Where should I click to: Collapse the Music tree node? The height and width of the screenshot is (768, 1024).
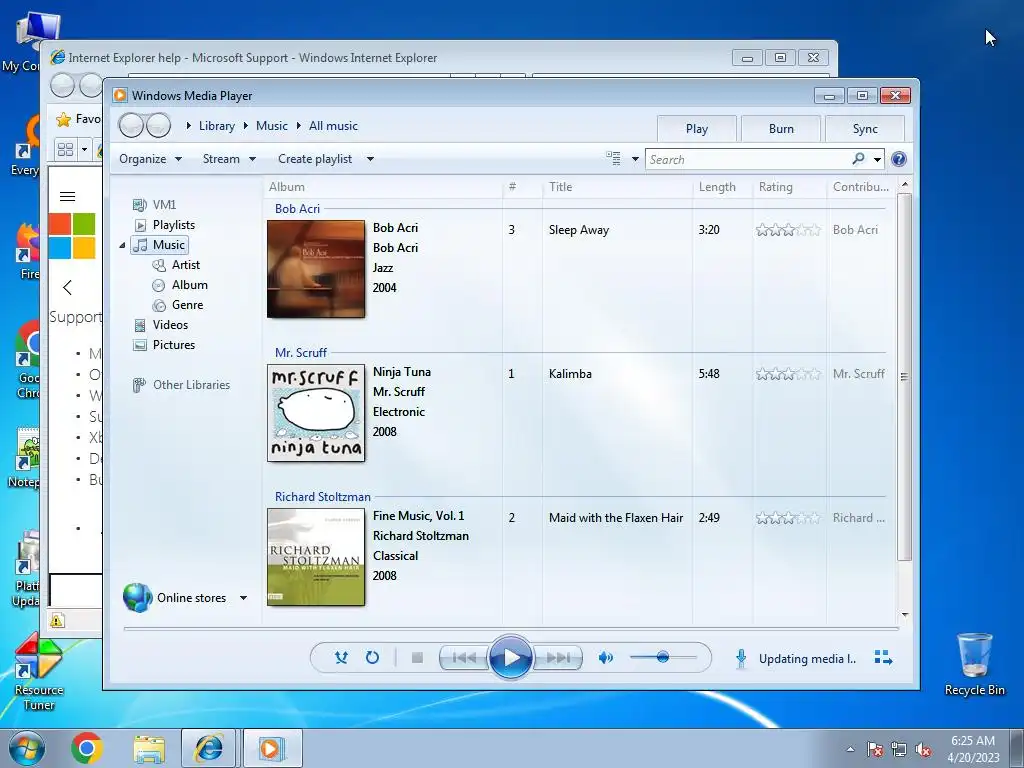122,246
